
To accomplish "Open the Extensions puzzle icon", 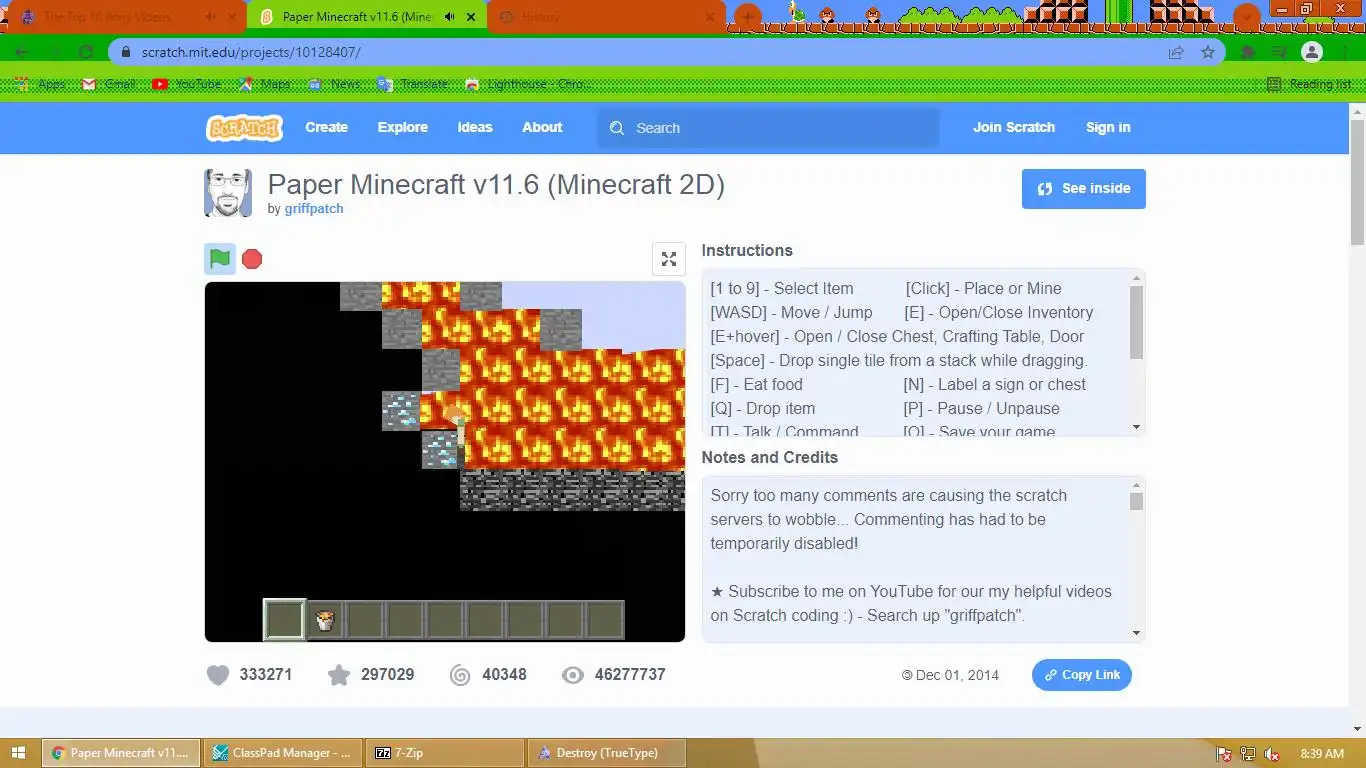I will click(x=1248, y=52).
